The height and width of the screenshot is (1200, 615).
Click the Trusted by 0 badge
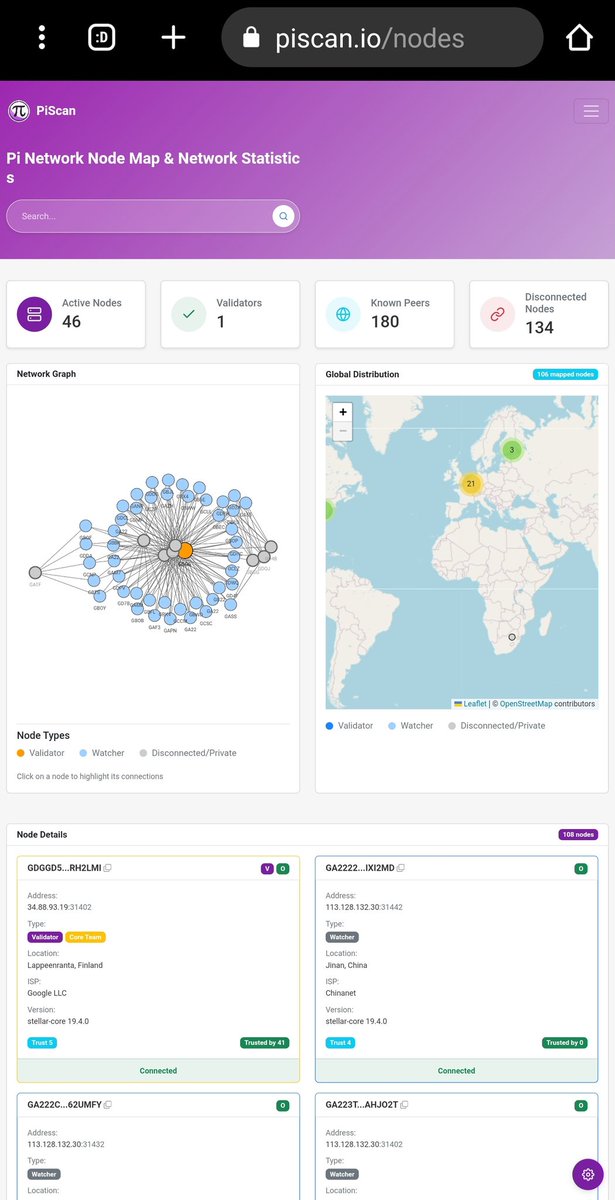tap(565, 1042)
